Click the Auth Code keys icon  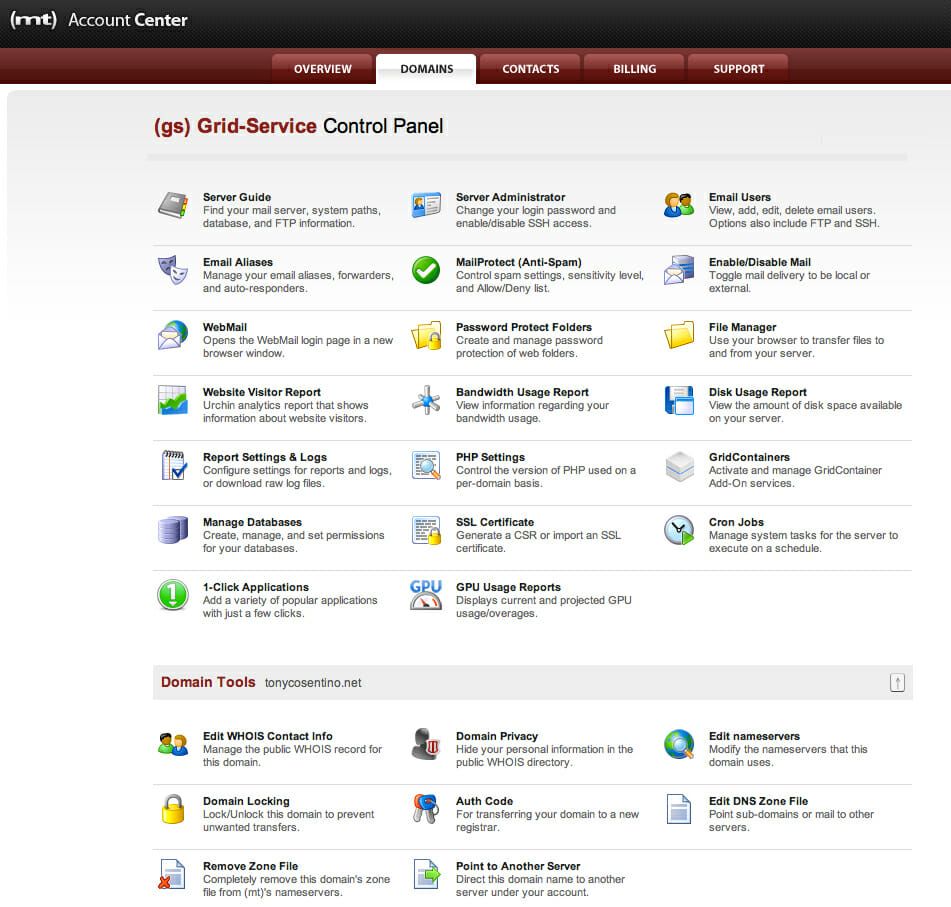[426, 809]
